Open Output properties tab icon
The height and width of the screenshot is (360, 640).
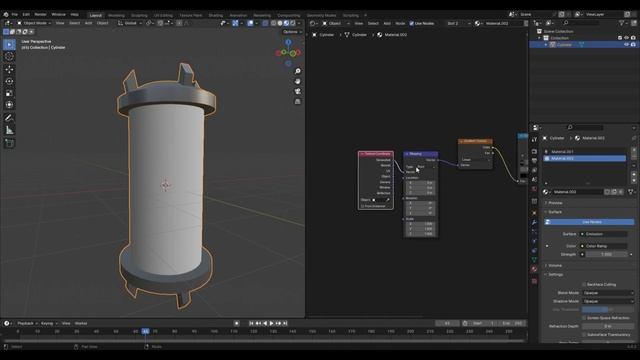(x=534, y=160)
